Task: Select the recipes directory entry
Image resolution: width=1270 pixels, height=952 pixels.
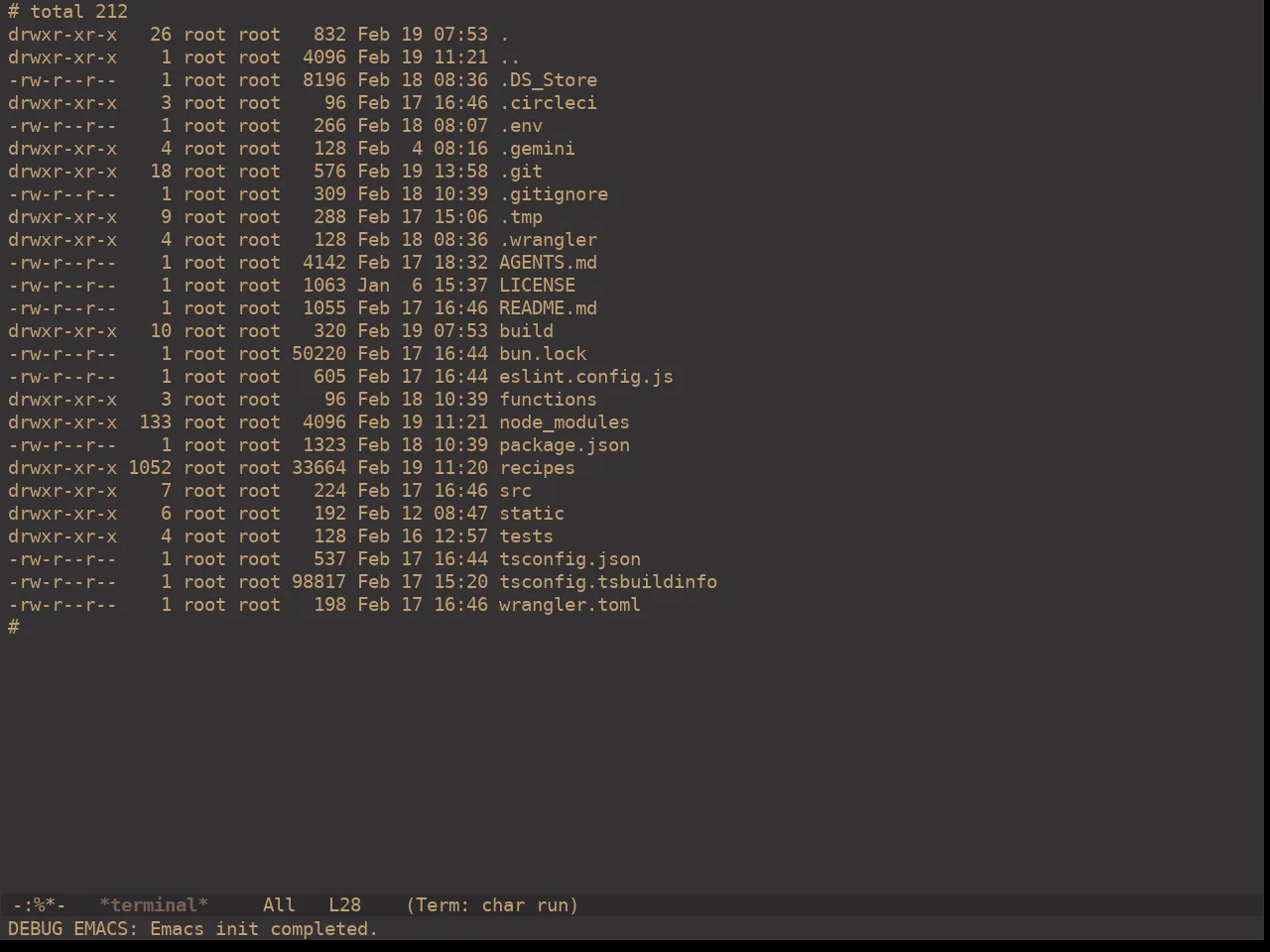Action: point(537,468)
